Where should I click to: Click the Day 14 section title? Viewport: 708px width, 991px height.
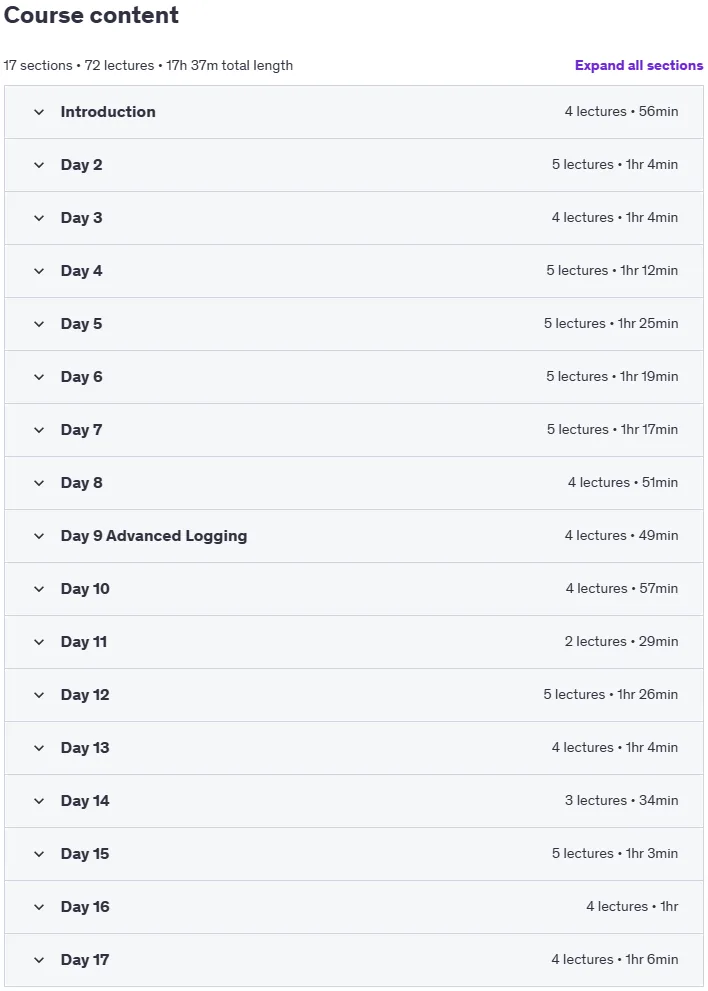[x=85, y=801]
